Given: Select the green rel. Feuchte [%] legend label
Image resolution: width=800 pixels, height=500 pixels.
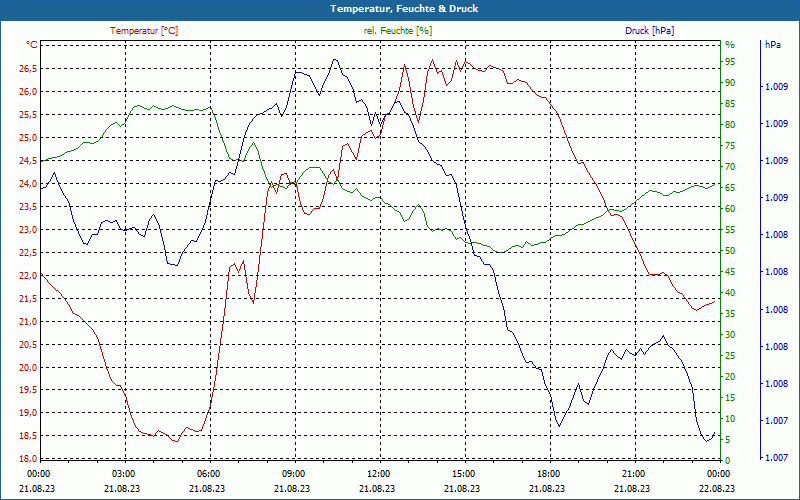Looking at the screenshot, I should (398, 31).
